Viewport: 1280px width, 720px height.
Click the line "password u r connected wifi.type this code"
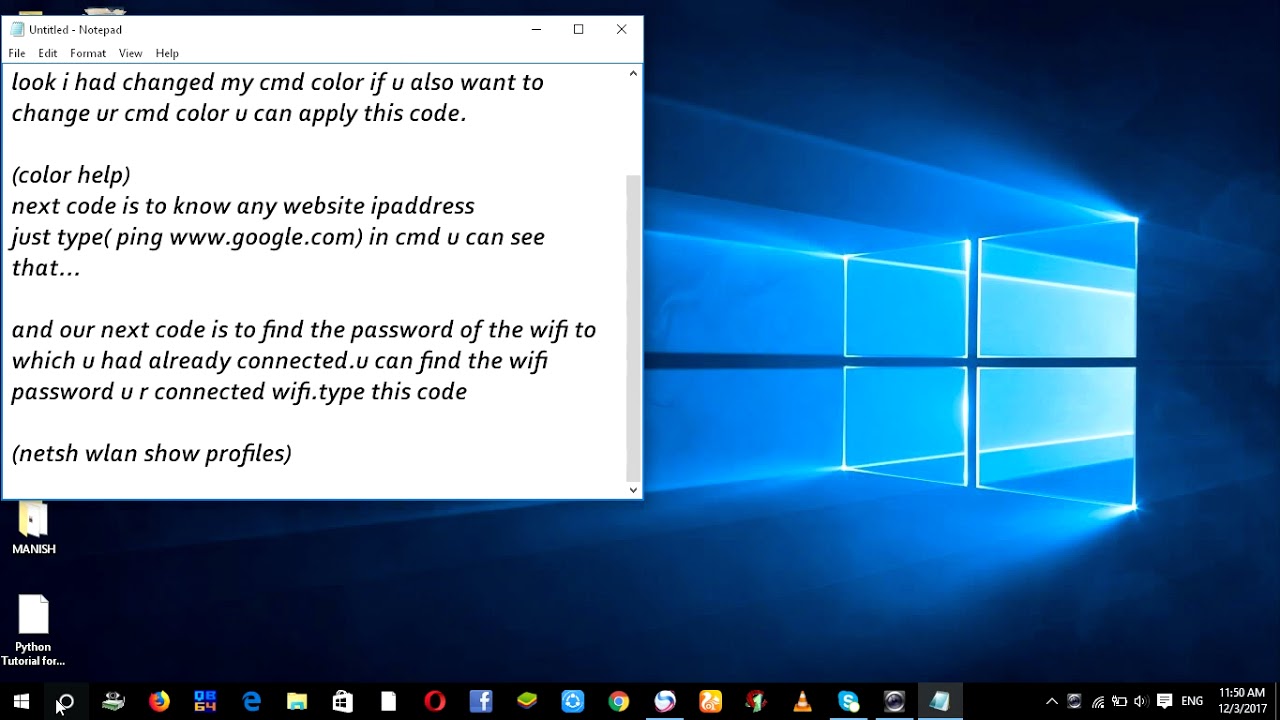(239, 392)
